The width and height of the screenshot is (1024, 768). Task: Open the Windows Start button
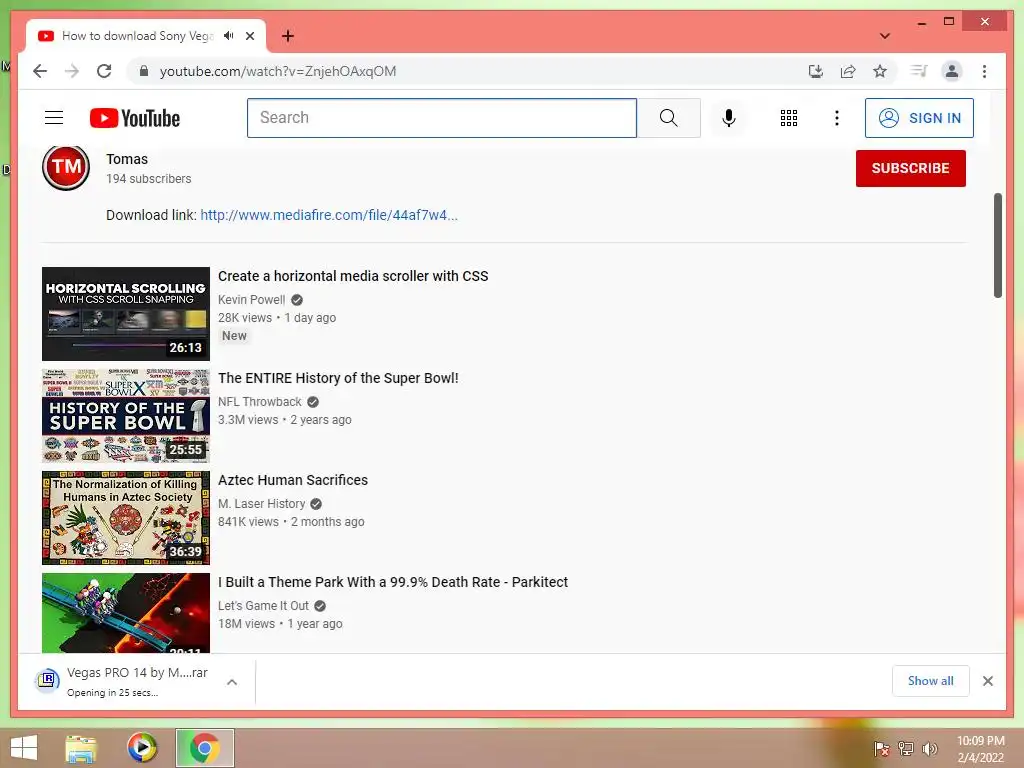(24, 748)
